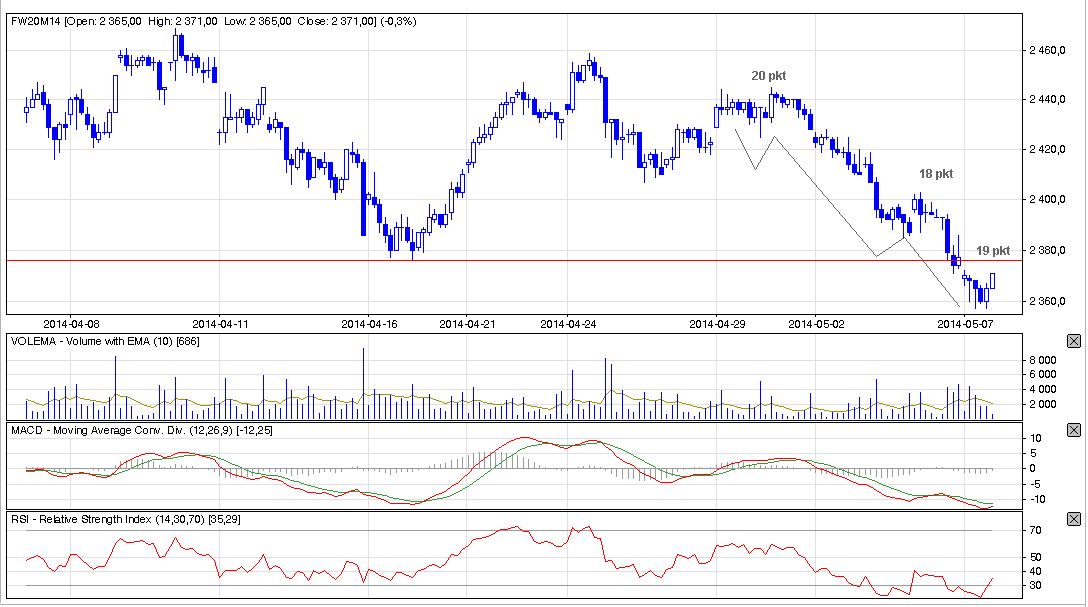This screenshot has height=607, width=1088.
Task: Close the VOLEMA volume indicator panel
Action: 1074,341
